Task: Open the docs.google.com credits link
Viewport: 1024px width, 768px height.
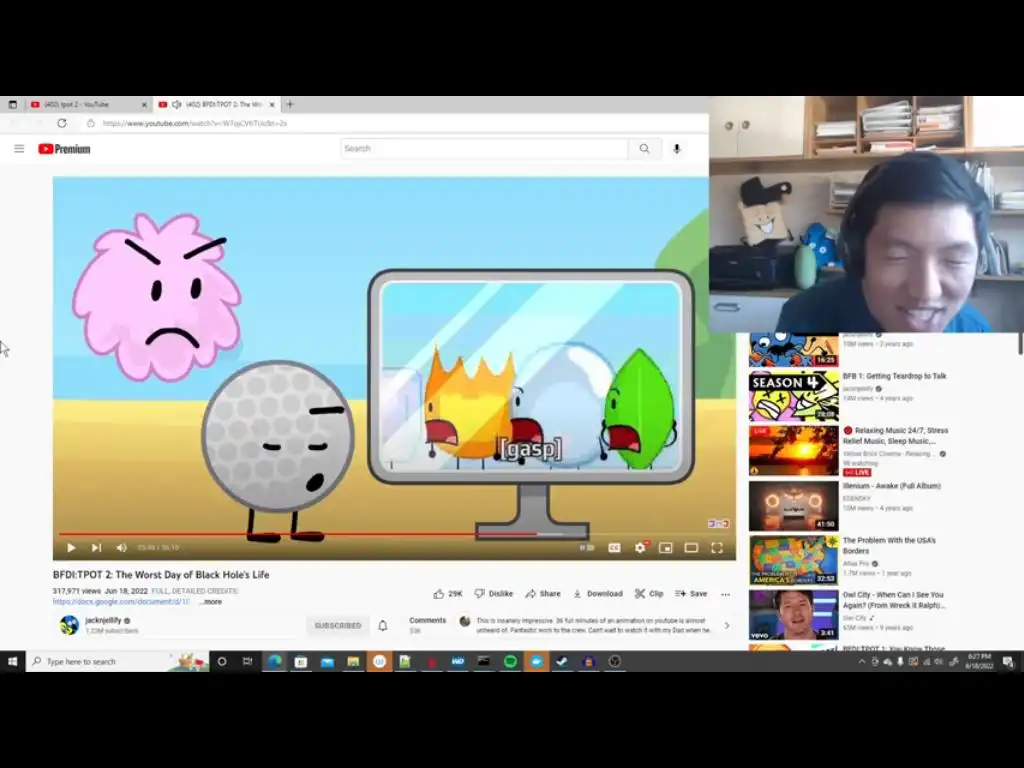Action: point(121,602)
